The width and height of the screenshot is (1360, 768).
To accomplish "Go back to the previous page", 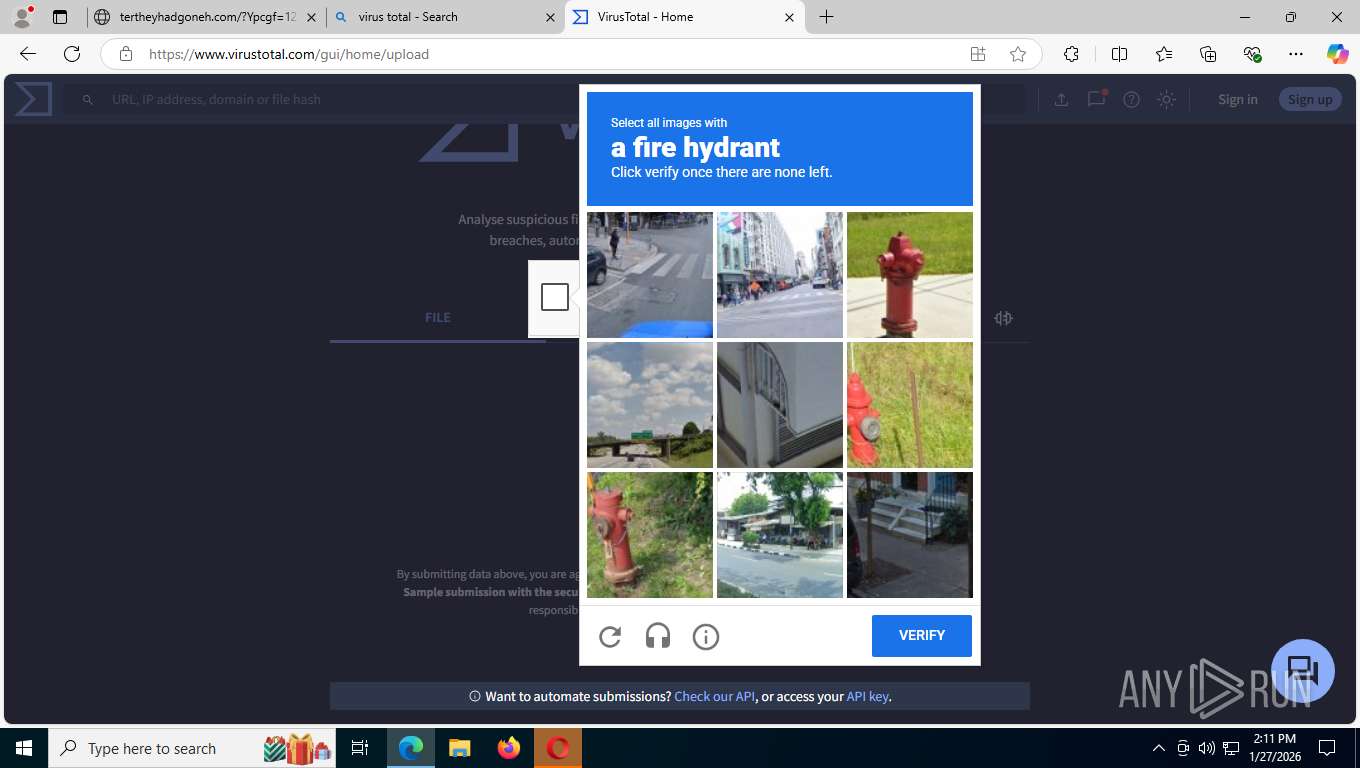I will click(27, 54).
